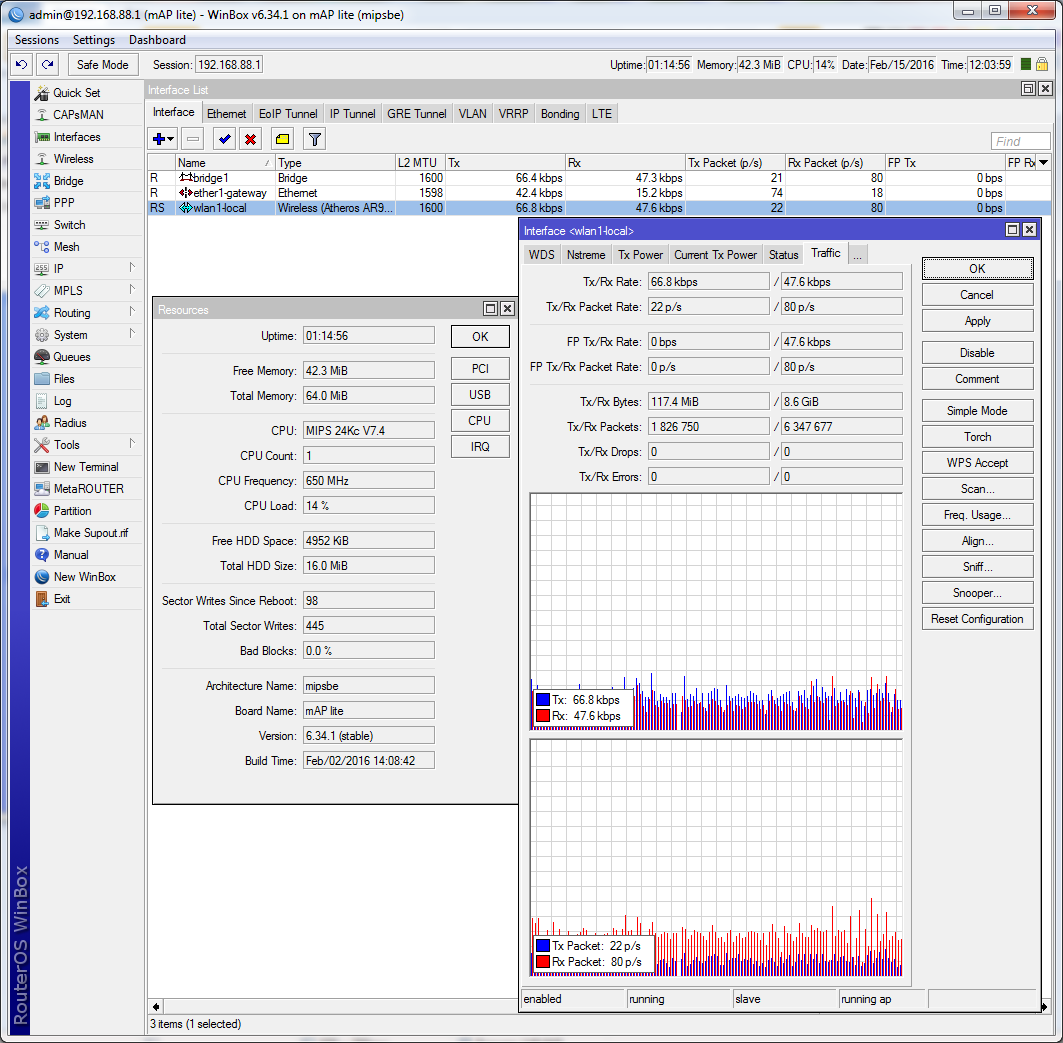Viewport: 1063px width, 1043px height.
Task: Open column selector dropdown arrow in table header
Action: (x=1044, y=162)
